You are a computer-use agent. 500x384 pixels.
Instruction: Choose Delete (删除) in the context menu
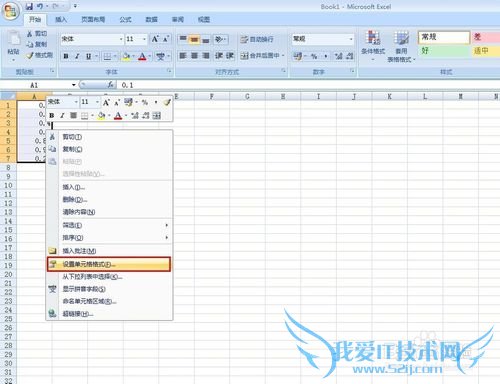109,200
